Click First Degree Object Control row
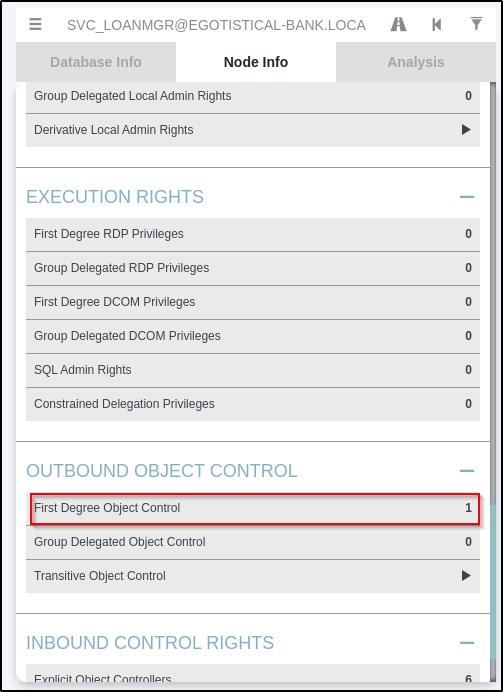Viewport: 503px width, 692px height. coord(253,508)
